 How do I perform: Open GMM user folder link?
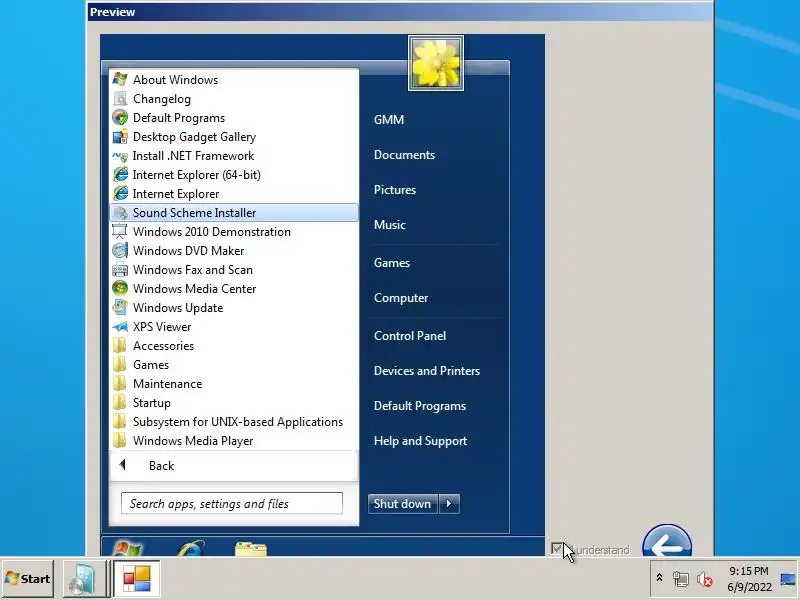coord(389,119)
